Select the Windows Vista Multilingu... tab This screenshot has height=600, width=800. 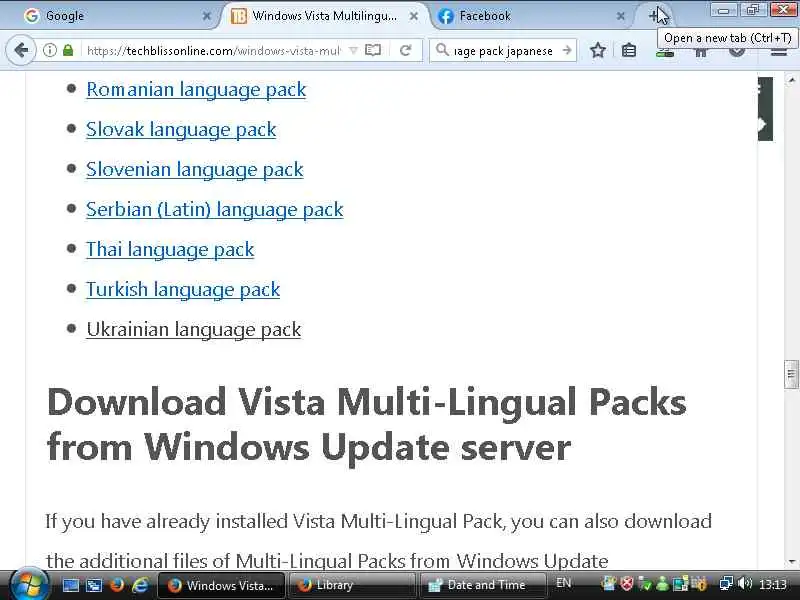pos(324,16)
